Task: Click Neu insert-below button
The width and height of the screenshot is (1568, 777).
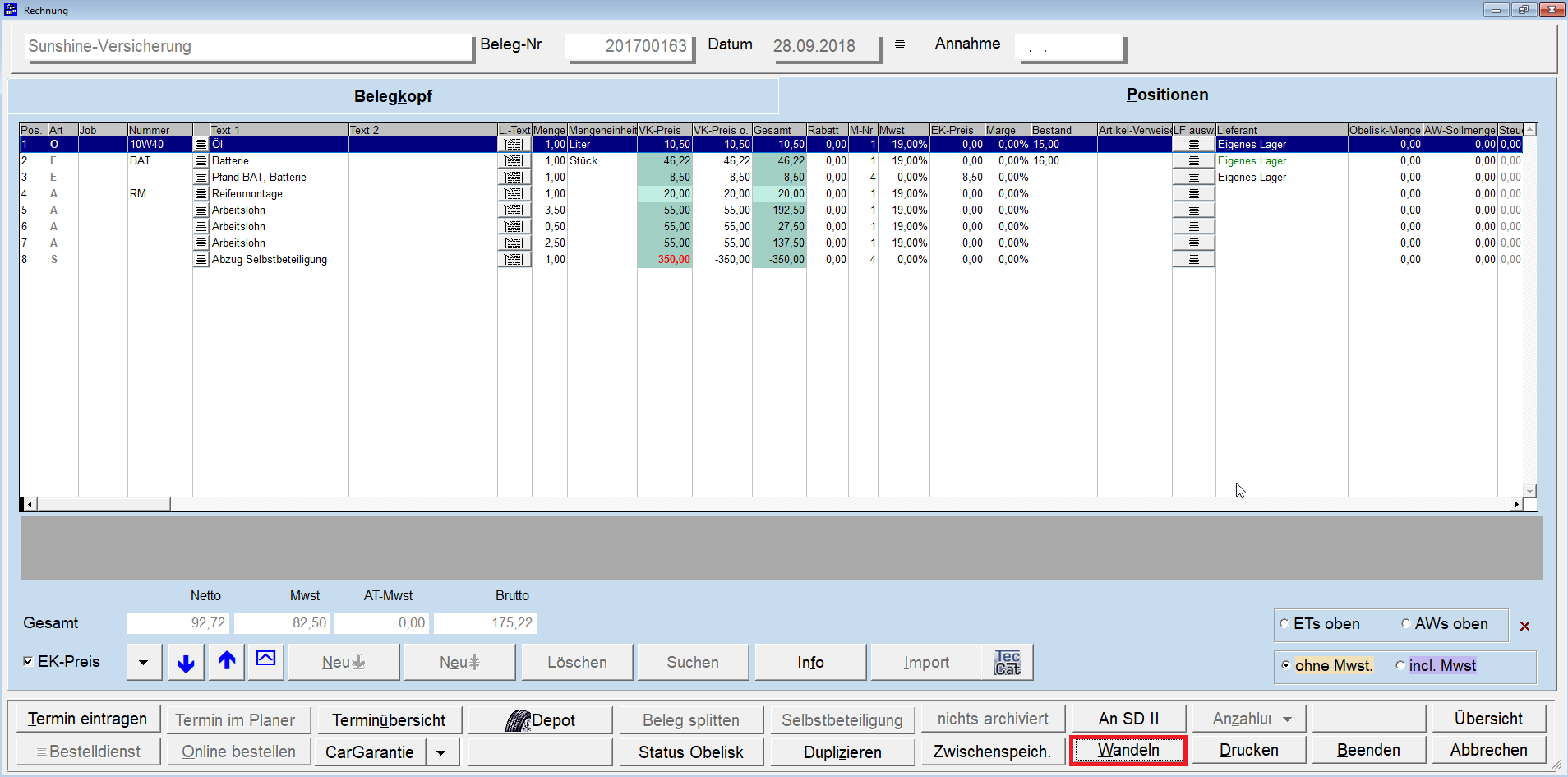Action: (x=344, y=663)
